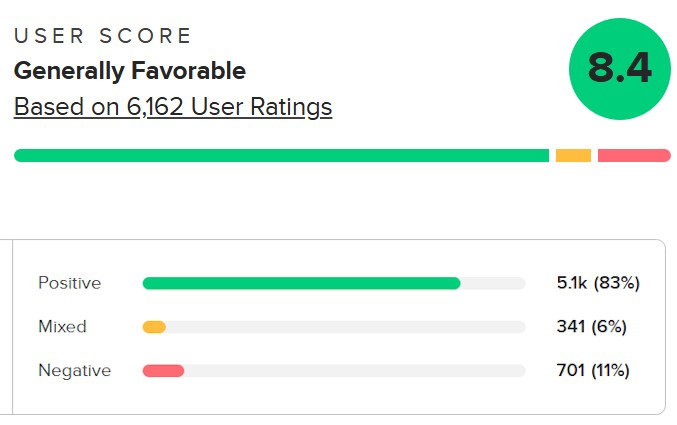
Task: Click the red Negative ratings bar fill
Action: [163, 371]
